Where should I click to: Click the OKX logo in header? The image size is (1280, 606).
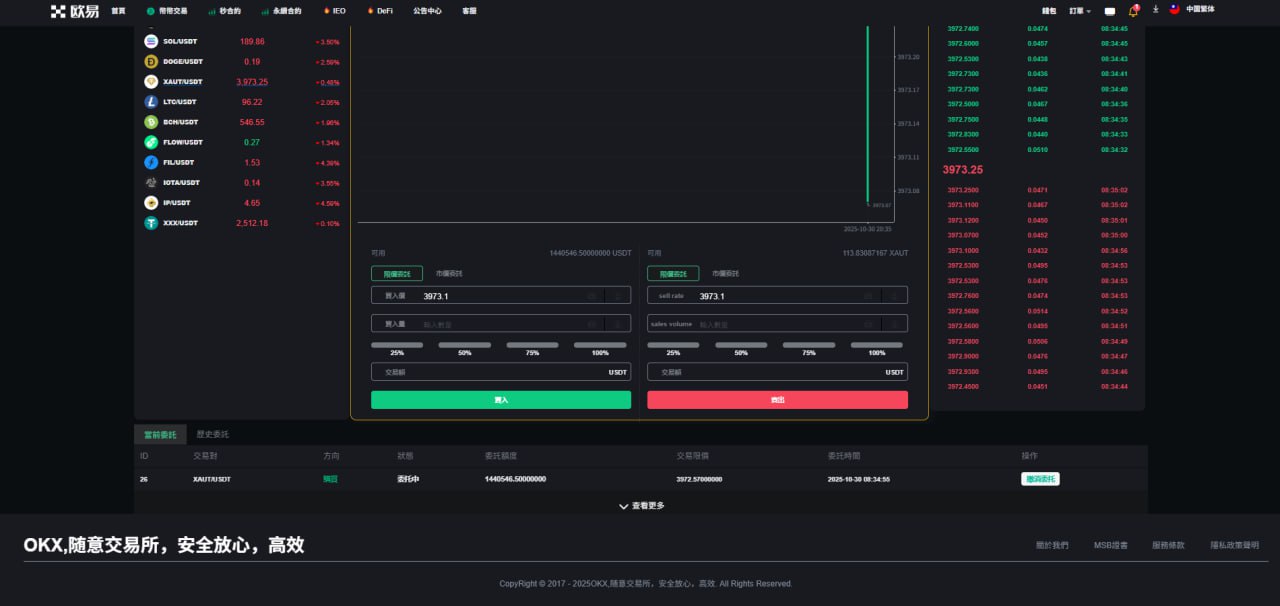point(75,11)
